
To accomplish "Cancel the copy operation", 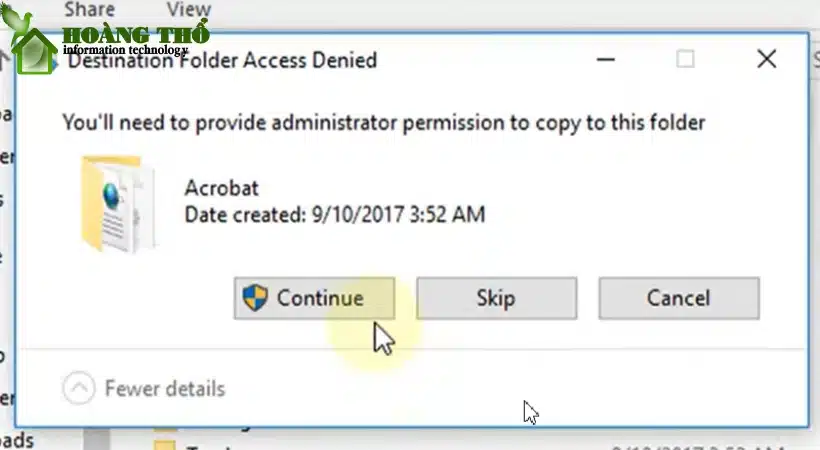I will 679,298.
